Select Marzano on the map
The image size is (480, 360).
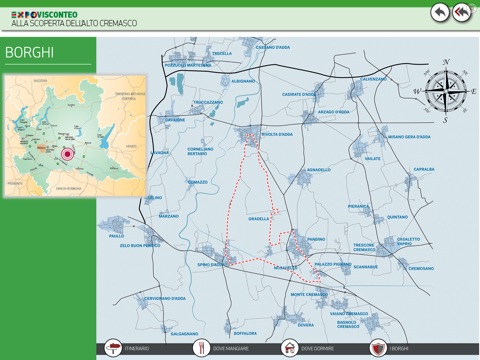(169, 216)
